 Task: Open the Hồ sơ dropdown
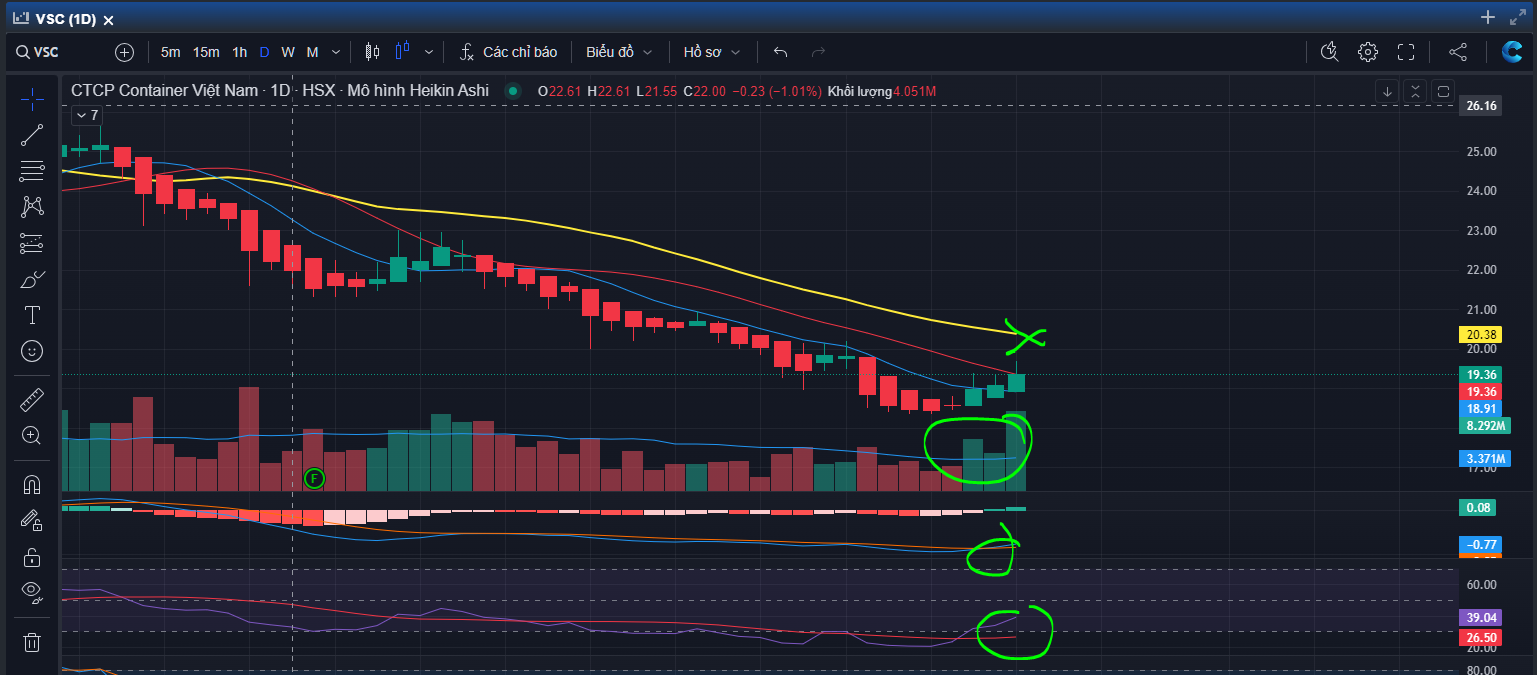tap(712, 52)
